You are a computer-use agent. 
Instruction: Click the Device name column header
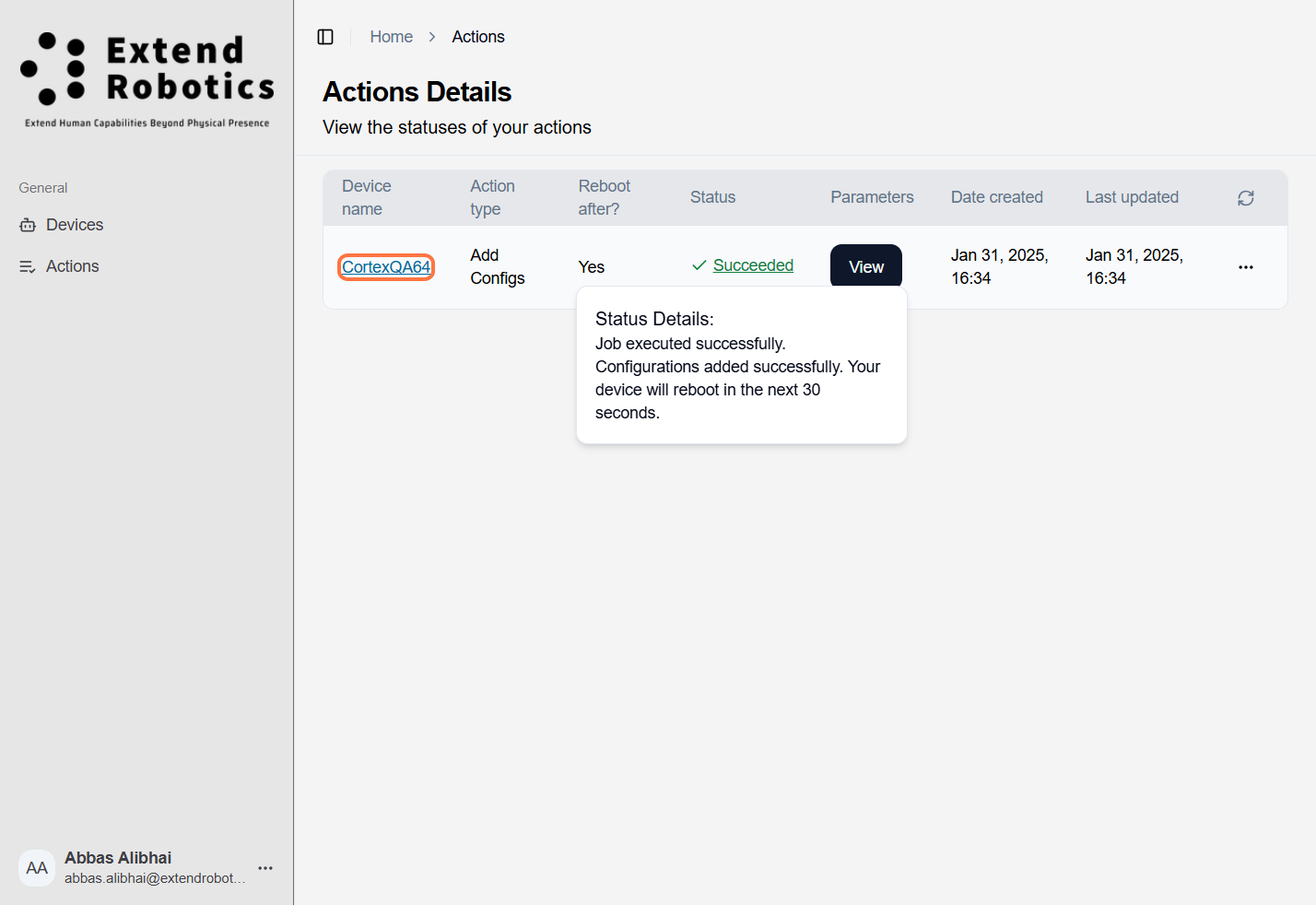[x=367, y=197]
